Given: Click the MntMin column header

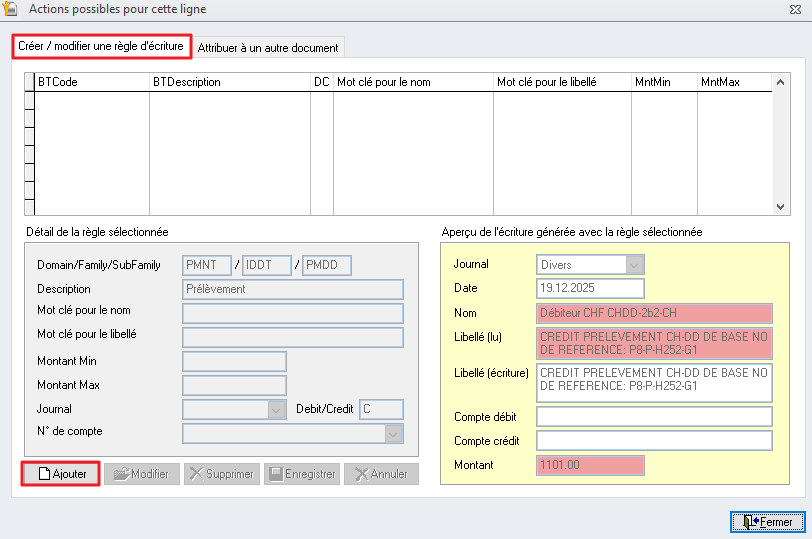Looking at the screenshot, I should [663, 82].
